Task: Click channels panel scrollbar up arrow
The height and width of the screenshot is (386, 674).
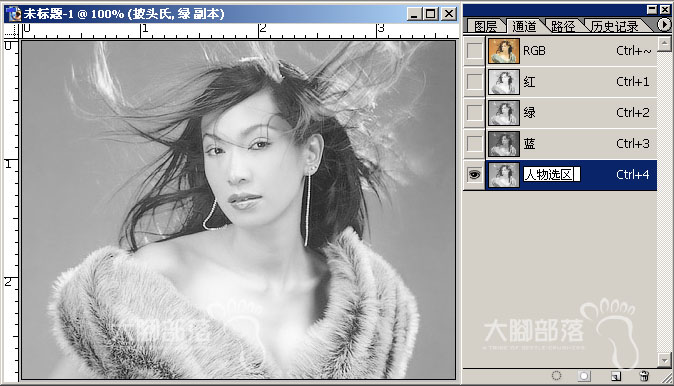Action: 664,43
